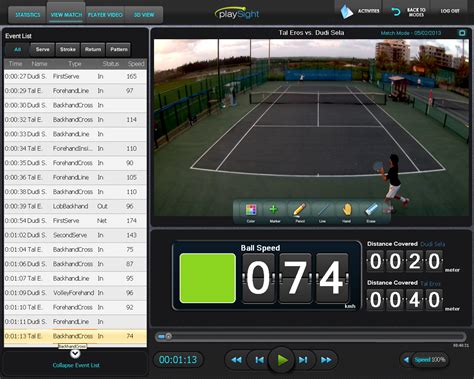Collapse the Event List chevron
Viewport: 474px width, 379px height.
75,354
